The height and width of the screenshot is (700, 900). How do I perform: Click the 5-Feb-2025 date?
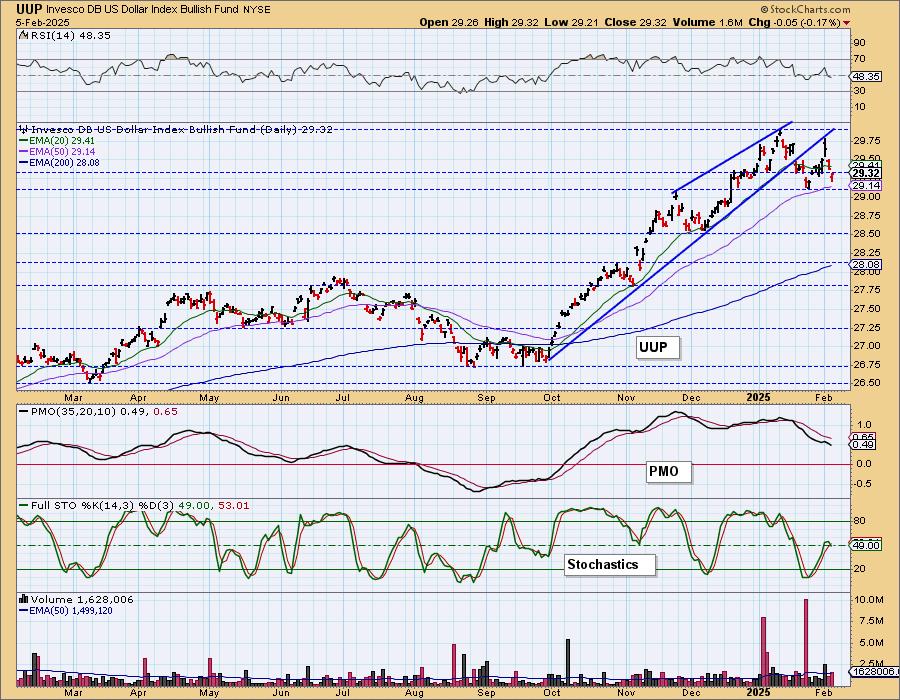[43, 22]
